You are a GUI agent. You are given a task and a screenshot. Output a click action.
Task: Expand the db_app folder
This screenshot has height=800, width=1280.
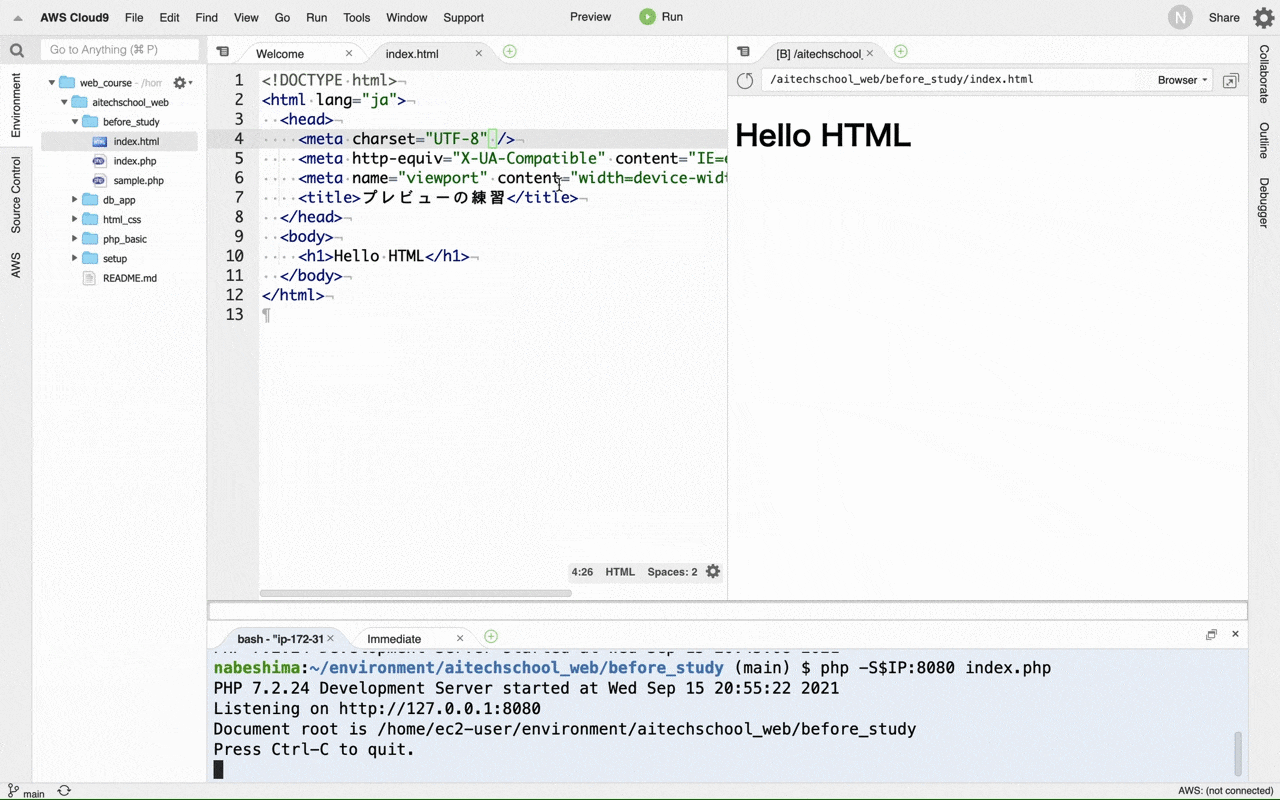(75, 200)
